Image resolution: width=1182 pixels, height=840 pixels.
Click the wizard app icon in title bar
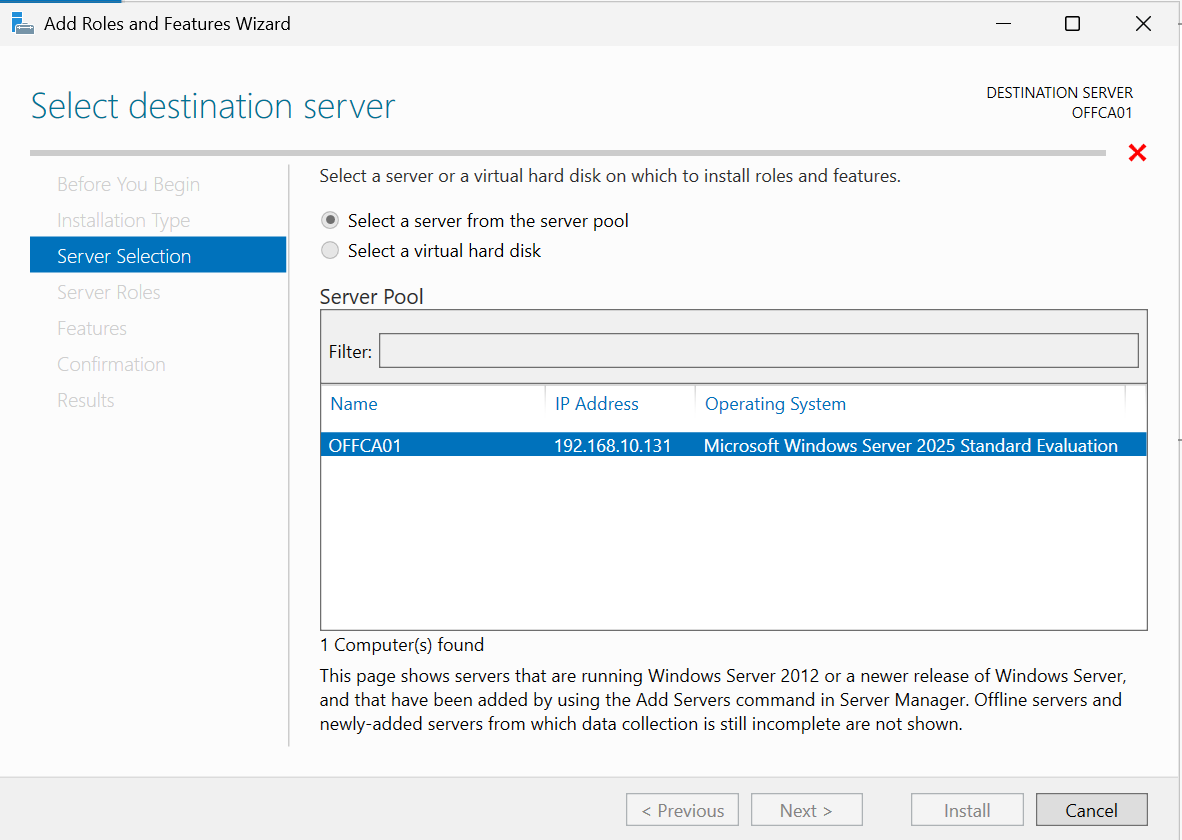(x=22, y=23)
